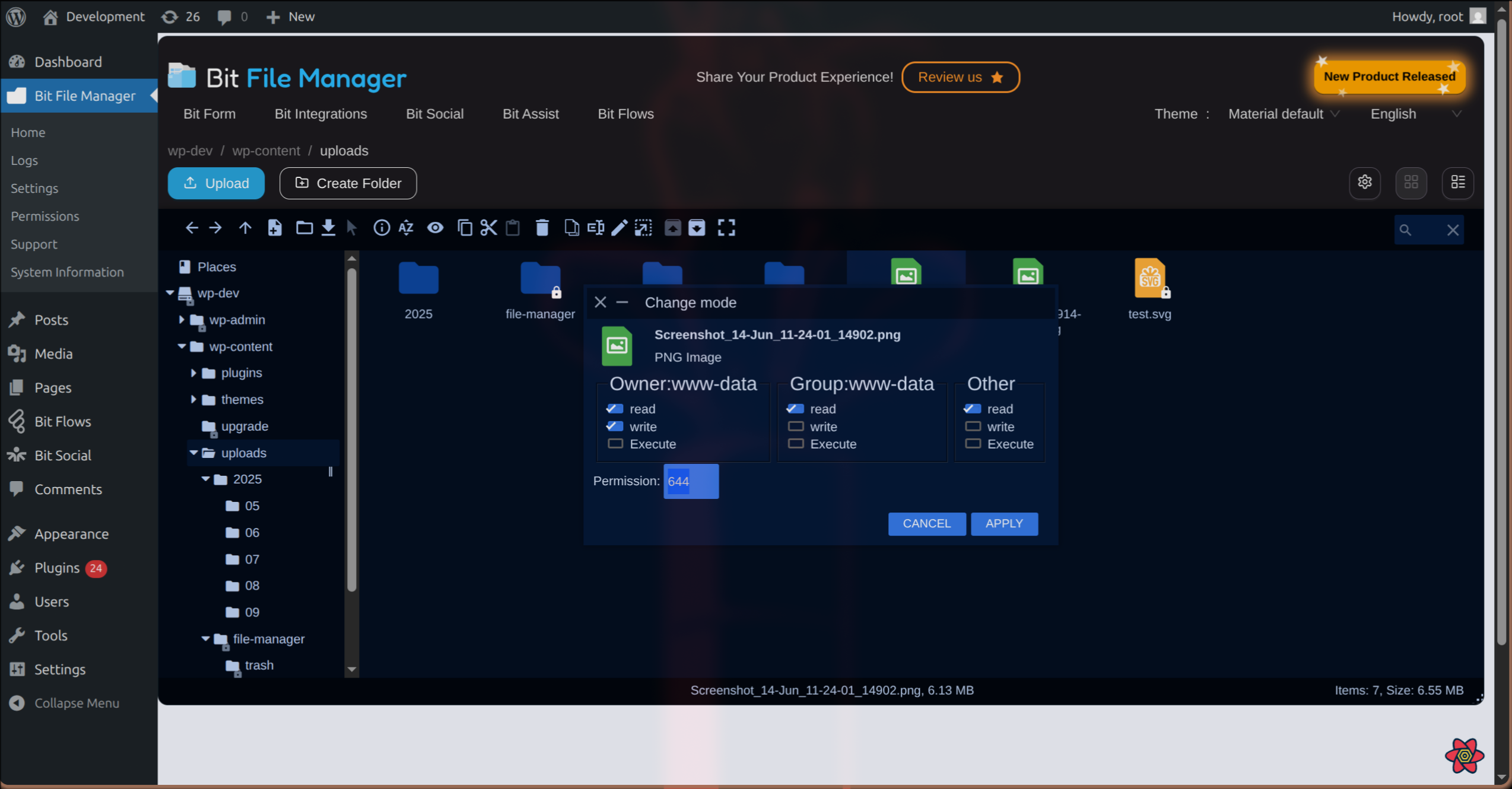The width and height of the screenshot is (1512, 789).
Task: Navigate up a directory with the arrow icon
Action: [244, 227]
